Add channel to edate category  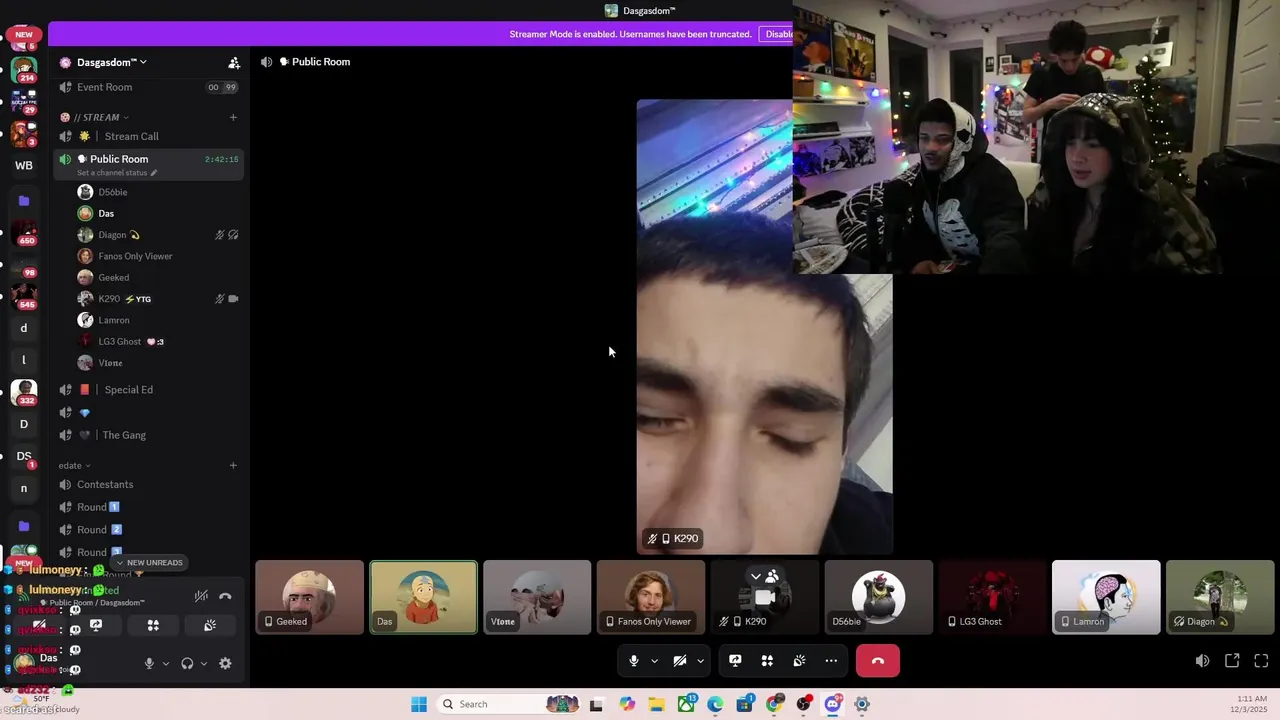point(233,465)
